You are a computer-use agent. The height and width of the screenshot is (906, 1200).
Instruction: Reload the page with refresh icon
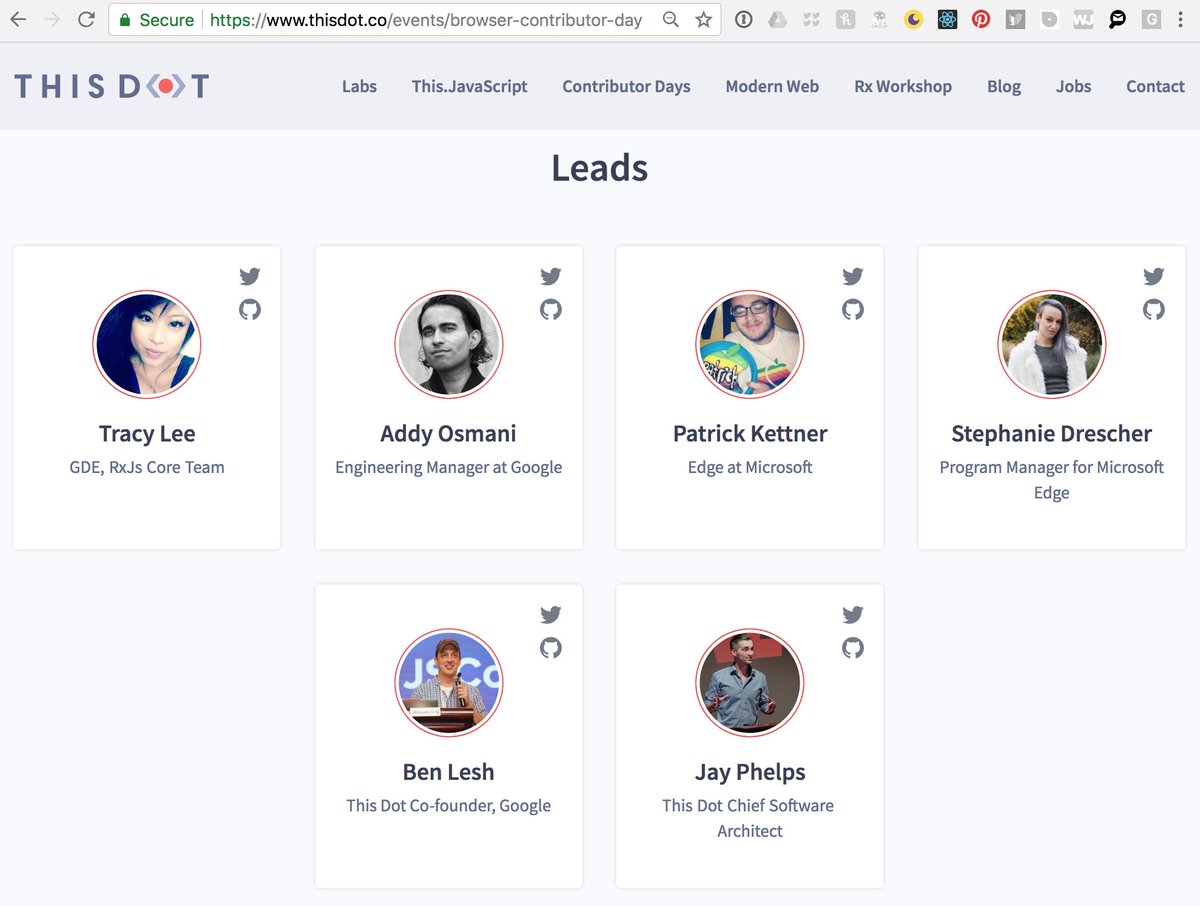[x=87, y=19]
